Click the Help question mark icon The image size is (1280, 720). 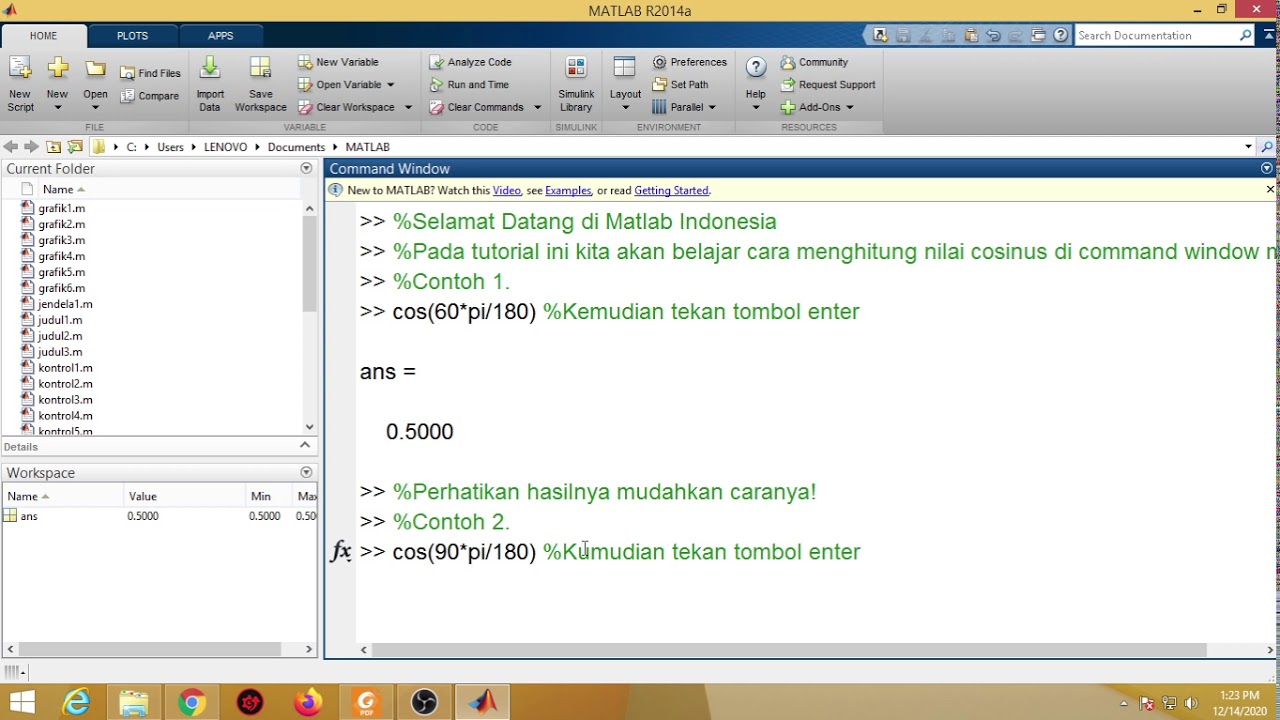pos(756,68)
